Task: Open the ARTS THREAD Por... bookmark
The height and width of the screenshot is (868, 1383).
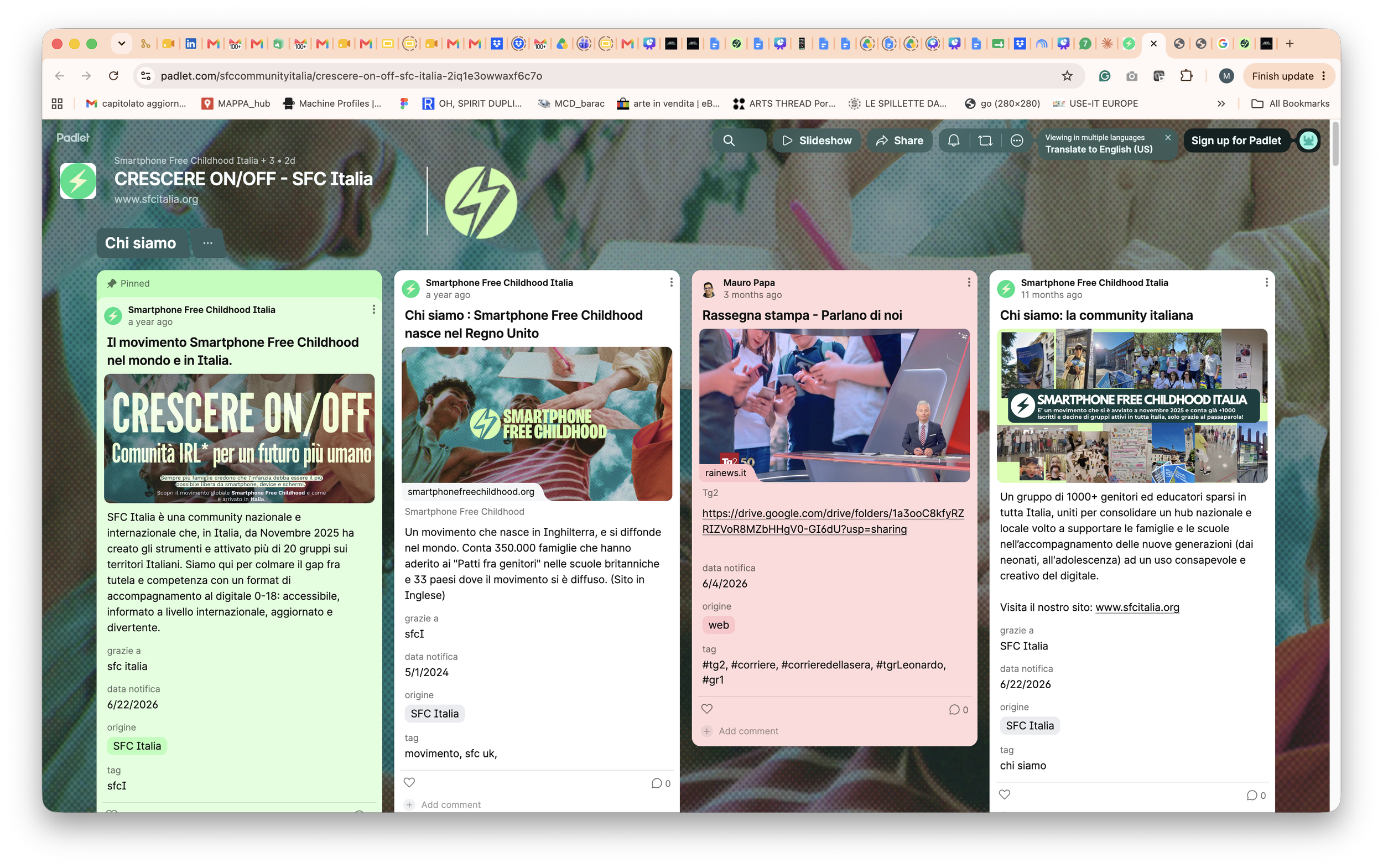Action: (784, 103)
